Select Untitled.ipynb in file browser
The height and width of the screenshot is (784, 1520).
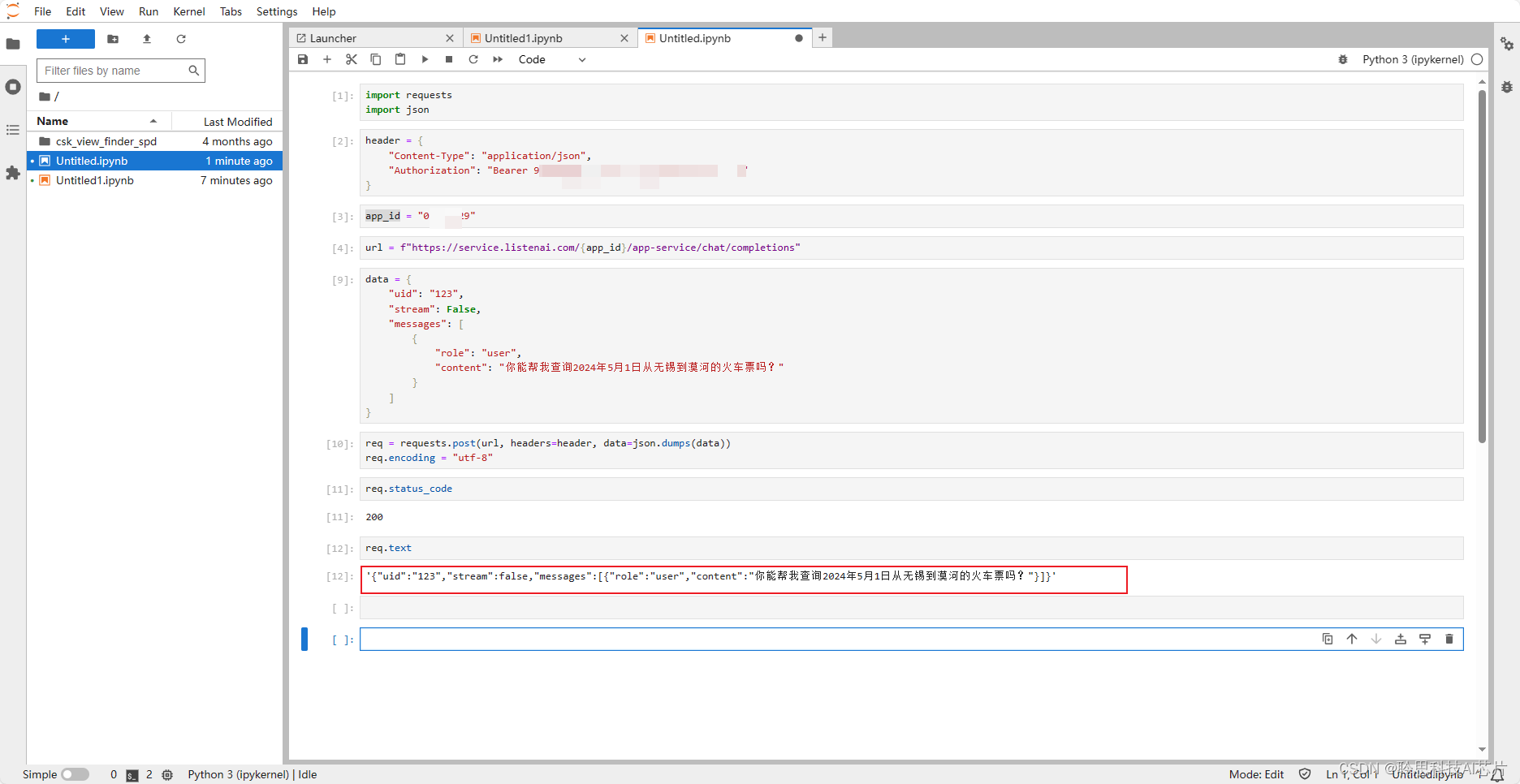(154, 161)
